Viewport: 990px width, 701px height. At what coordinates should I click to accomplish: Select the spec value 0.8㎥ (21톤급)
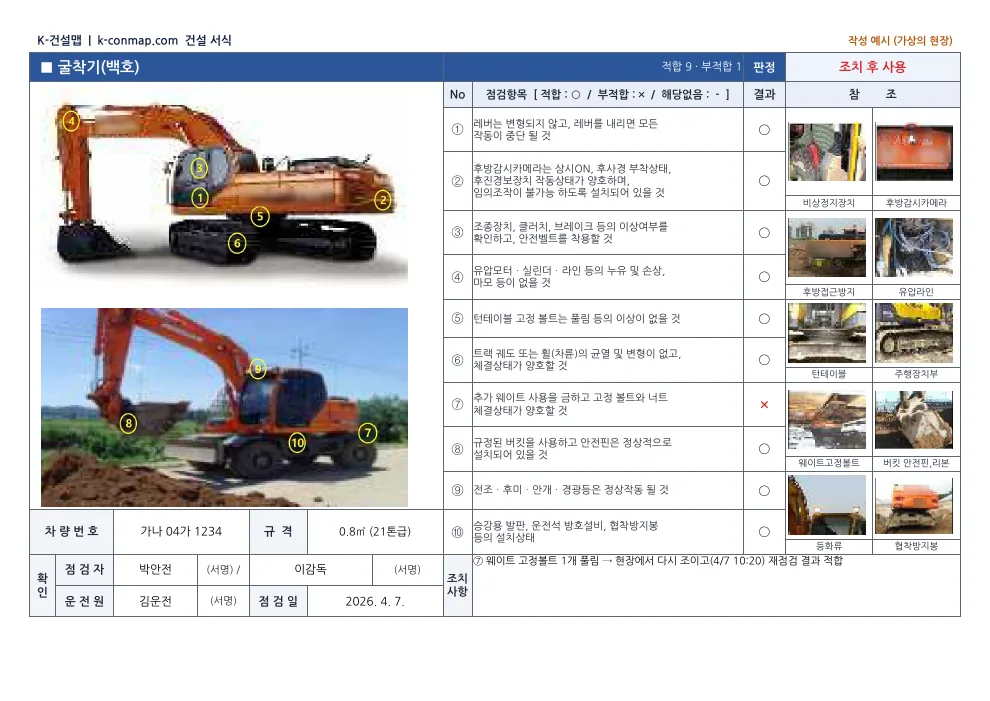pos(375,532)
